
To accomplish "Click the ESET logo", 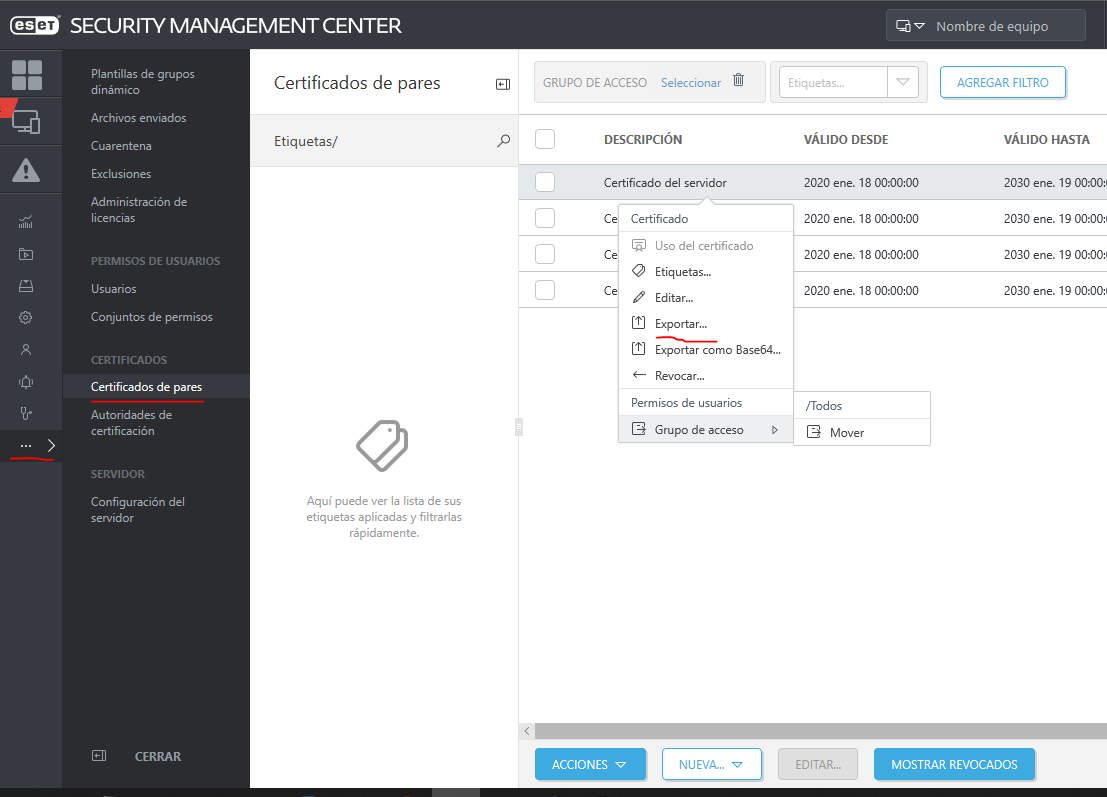I will click(x=35, y=25).
